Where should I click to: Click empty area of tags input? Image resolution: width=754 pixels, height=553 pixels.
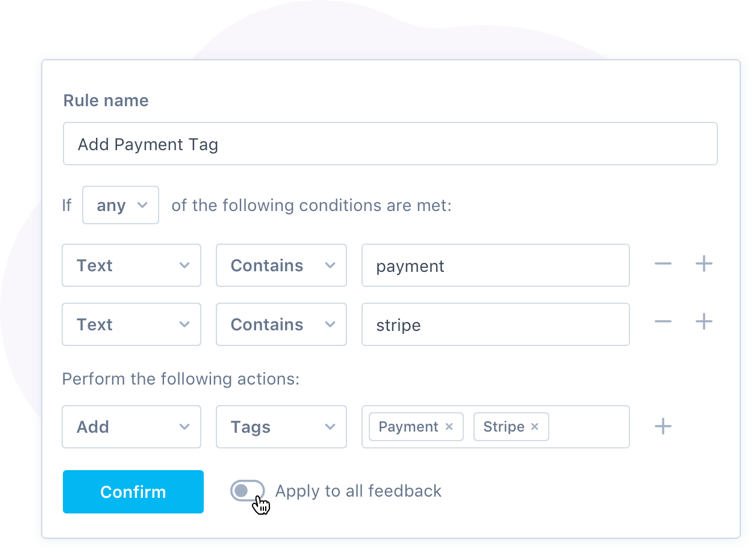pos(589,427)
